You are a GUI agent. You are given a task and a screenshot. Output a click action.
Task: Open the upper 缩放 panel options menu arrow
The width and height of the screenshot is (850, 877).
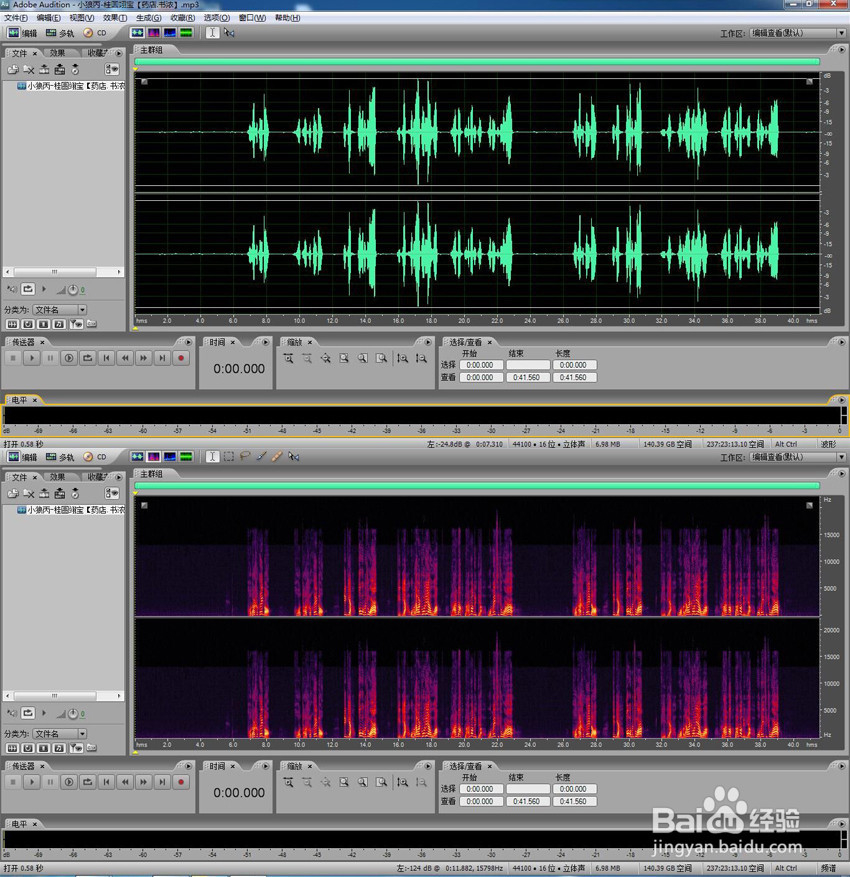coord(428,342)
